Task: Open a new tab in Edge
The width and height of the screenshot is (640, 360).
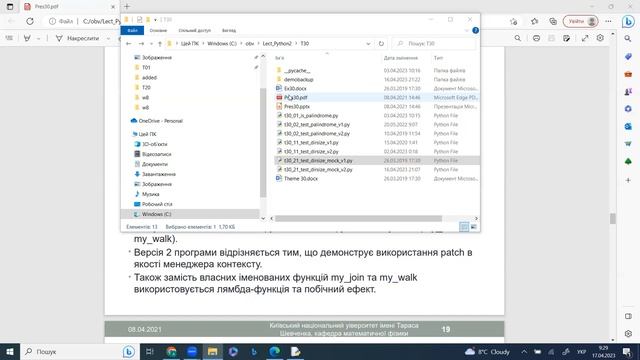Action: coord(127,7)
